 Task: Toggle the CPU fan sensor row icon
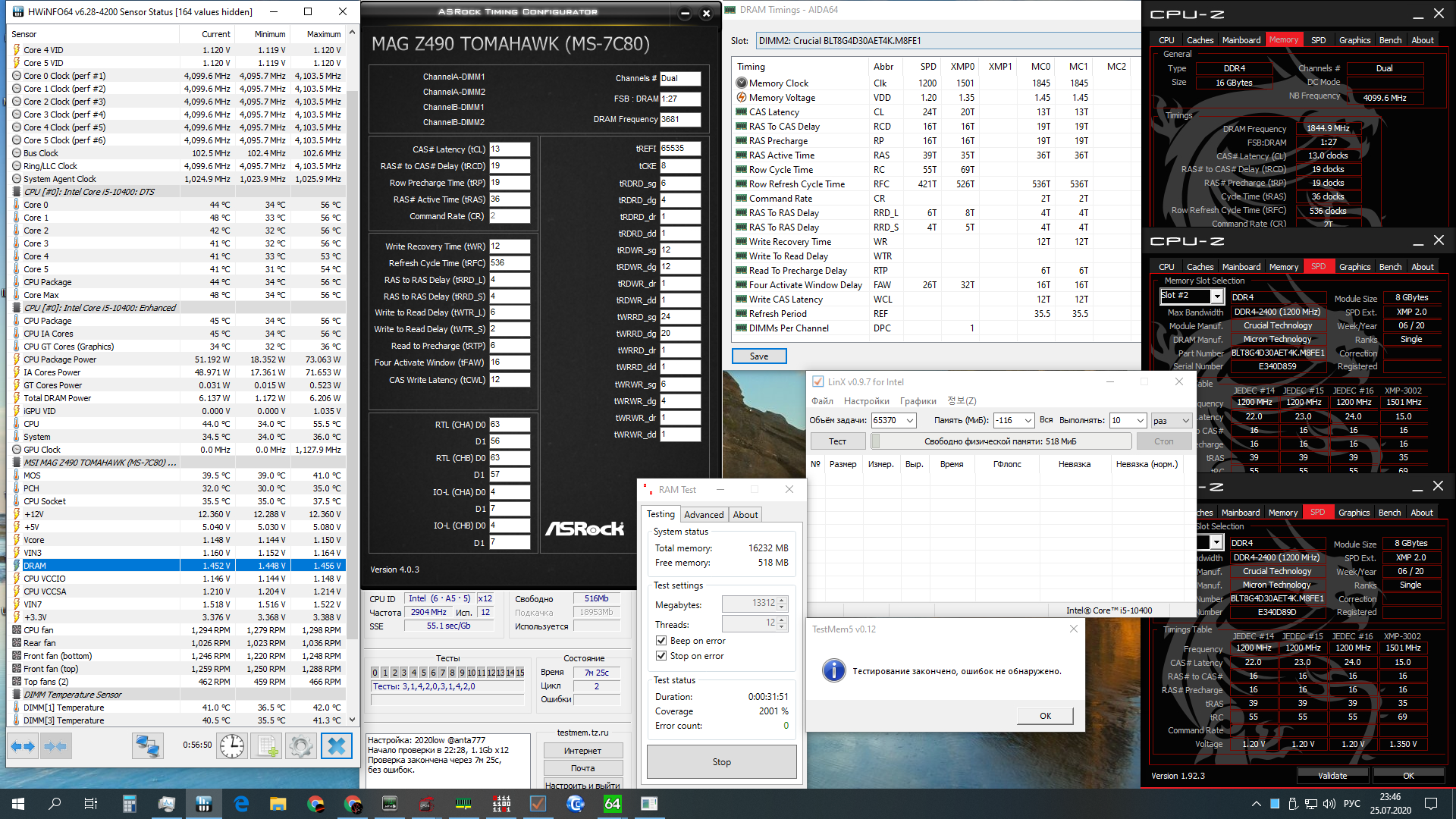(17, 630)
